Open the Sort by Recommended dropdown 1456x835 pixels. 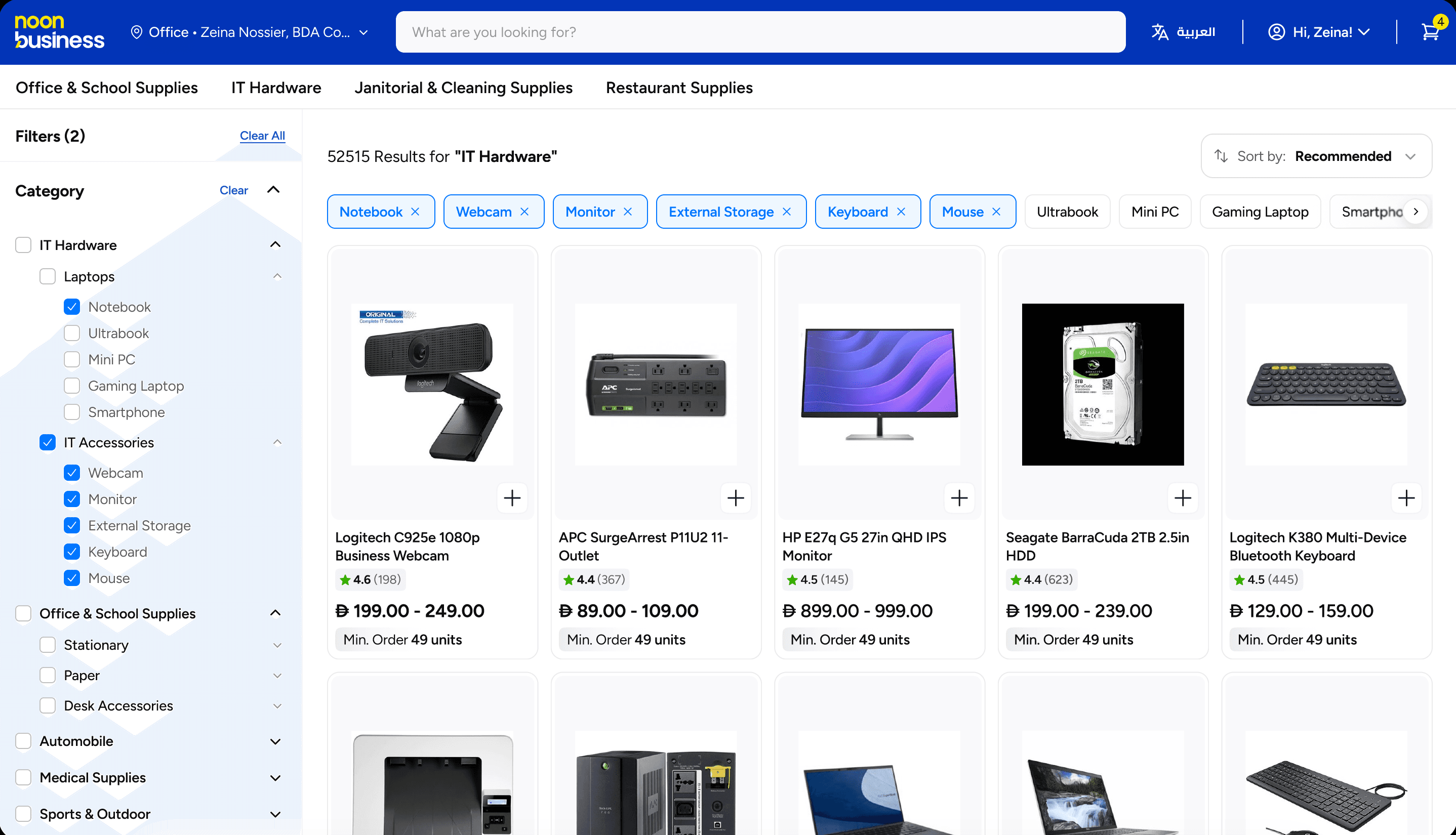click(1316, 156)
